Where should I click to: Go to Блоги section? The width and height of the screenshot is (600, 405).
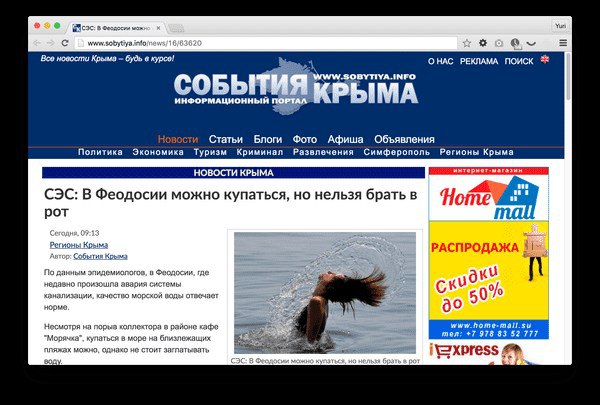pos(268,139)
